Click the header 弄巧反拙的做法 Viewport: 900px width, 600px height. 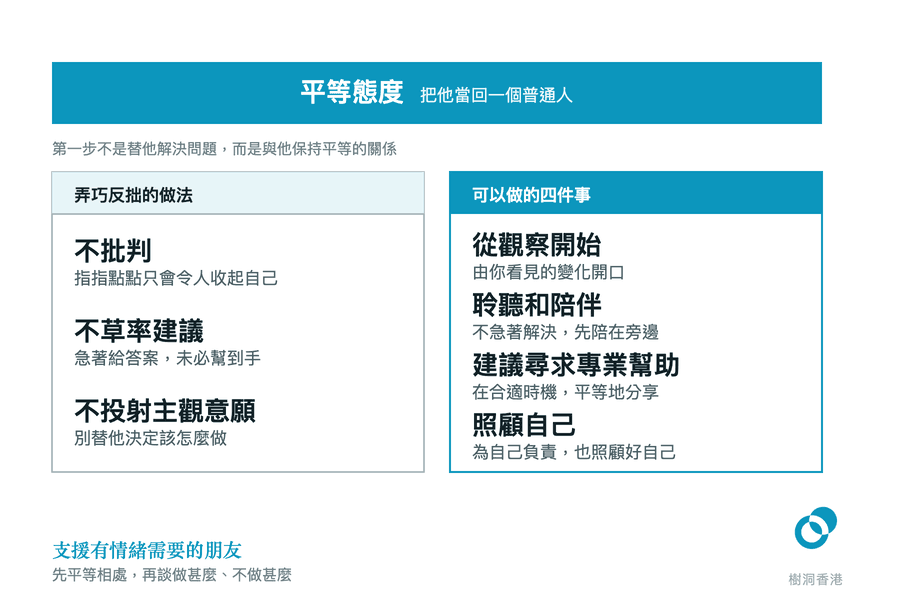point(133,195)
